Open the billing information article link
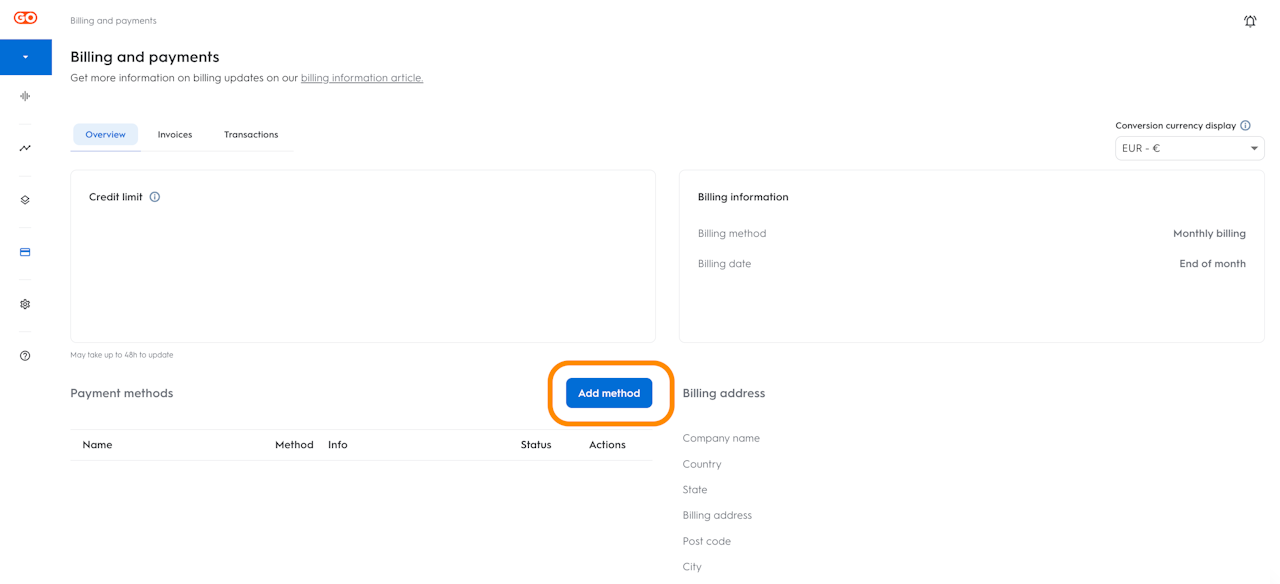The height and width of the screenshot is (584, 1280). [x=362, y=78]
